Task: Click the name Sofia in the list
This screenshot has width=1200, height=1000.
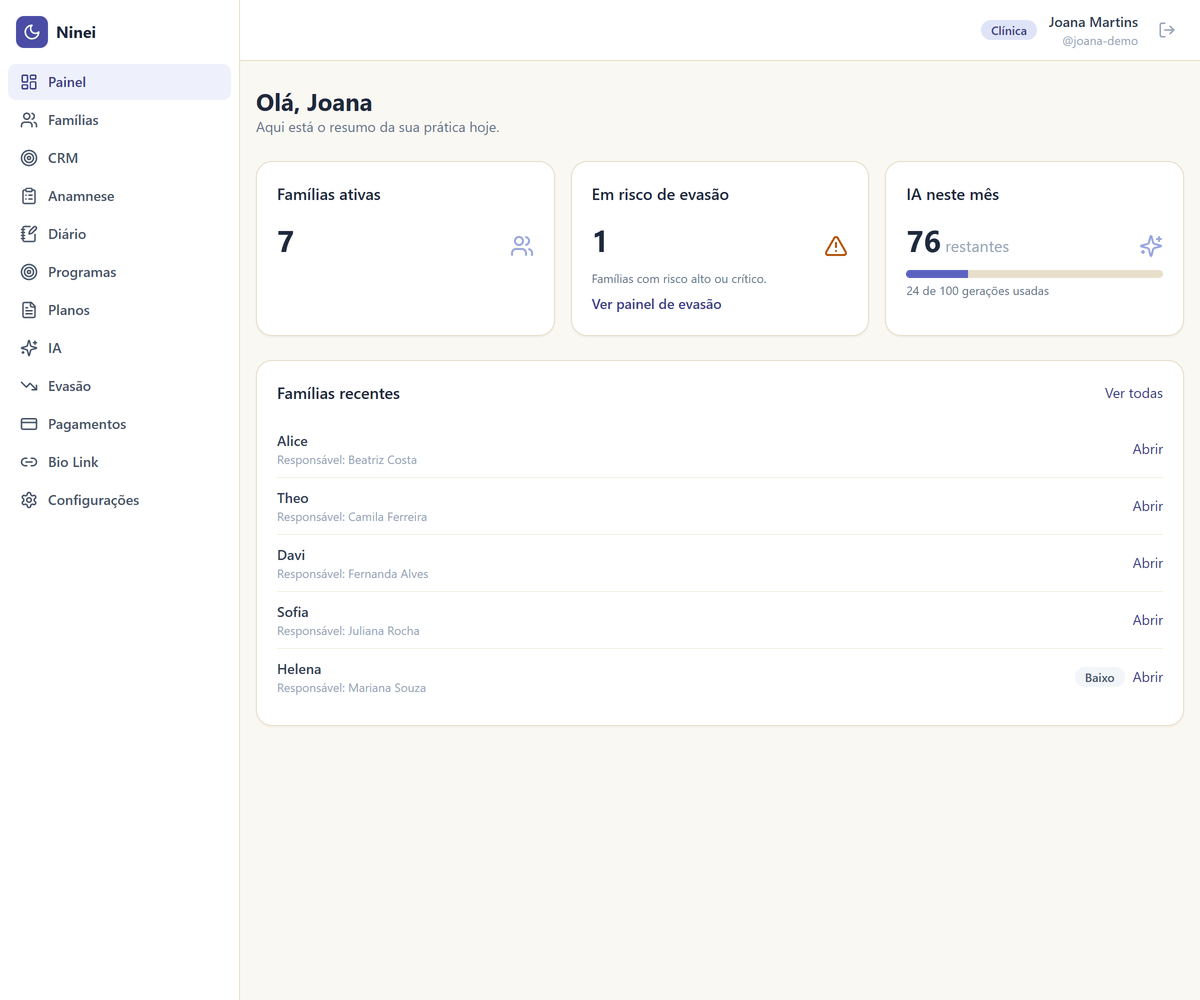Action: click(293, 612)
